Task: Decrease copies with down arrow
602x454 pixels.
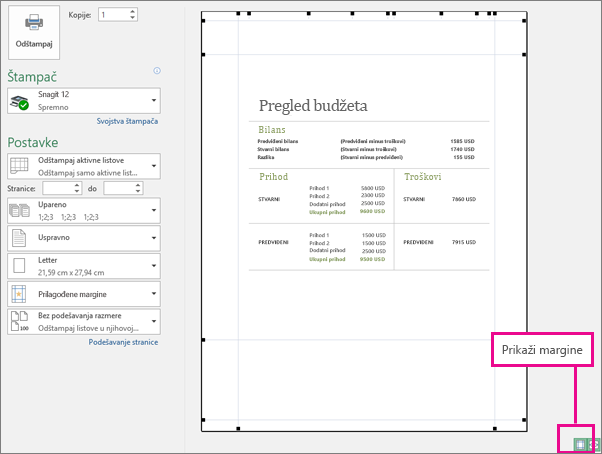Action: pos(132,18)
